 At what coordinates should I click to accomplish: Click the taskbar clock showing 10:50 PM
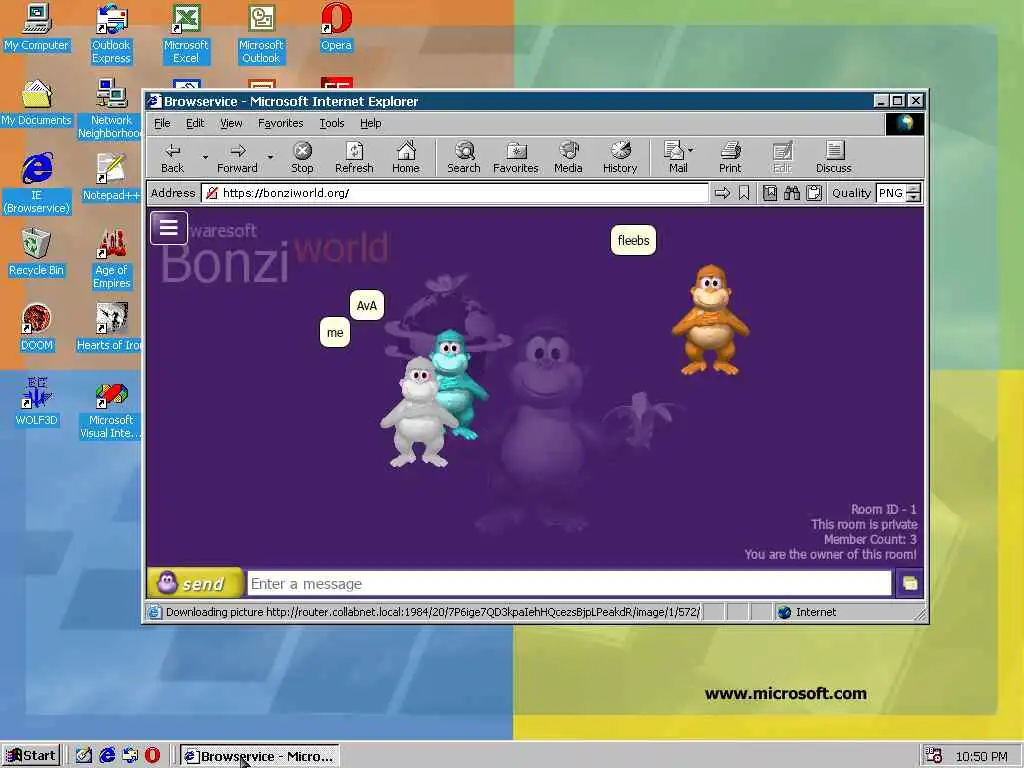point(981,756)
